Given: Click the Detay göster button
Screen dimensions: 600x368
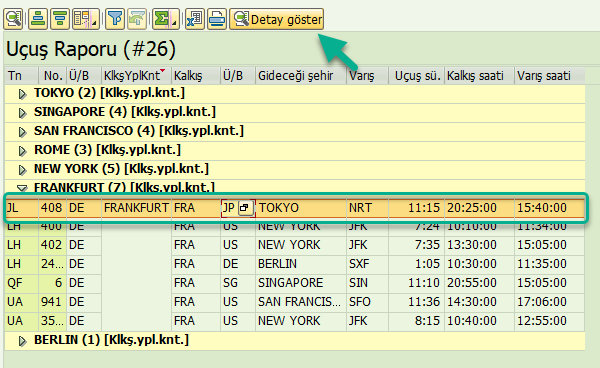Looking at the screenshot, I should point(276,19).
